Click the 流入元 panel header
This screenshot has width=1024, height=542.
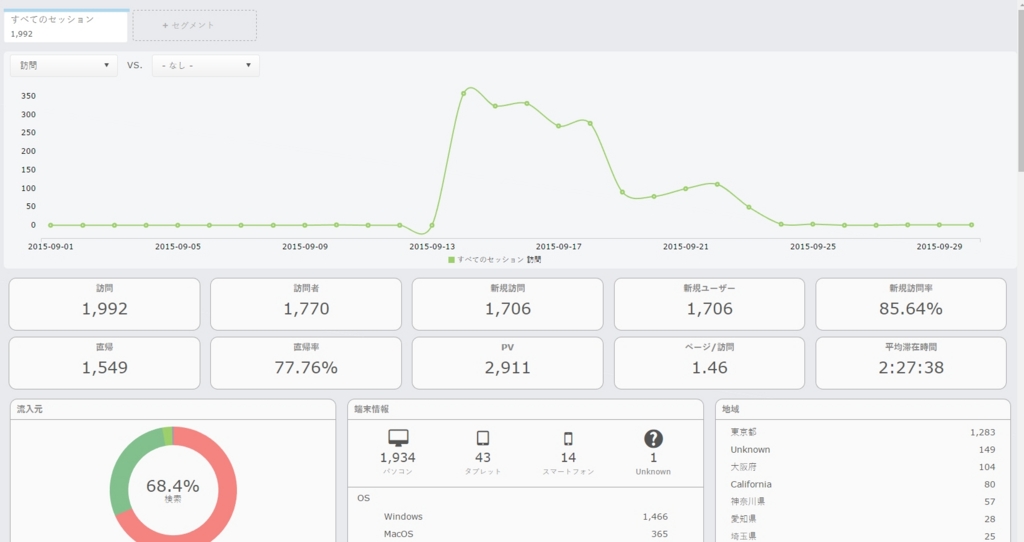click(x=173, y=409)
